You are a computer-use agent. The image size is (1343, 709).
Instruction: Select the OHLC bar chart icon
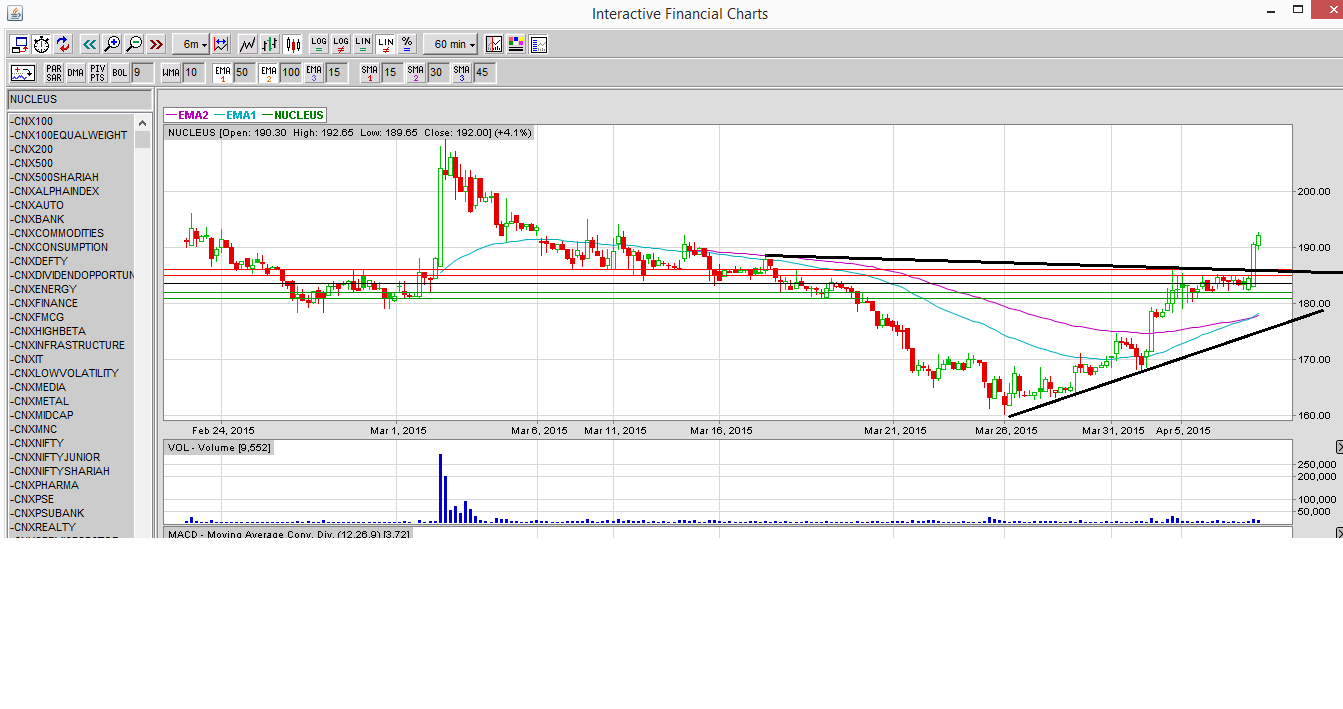[269, 44]
